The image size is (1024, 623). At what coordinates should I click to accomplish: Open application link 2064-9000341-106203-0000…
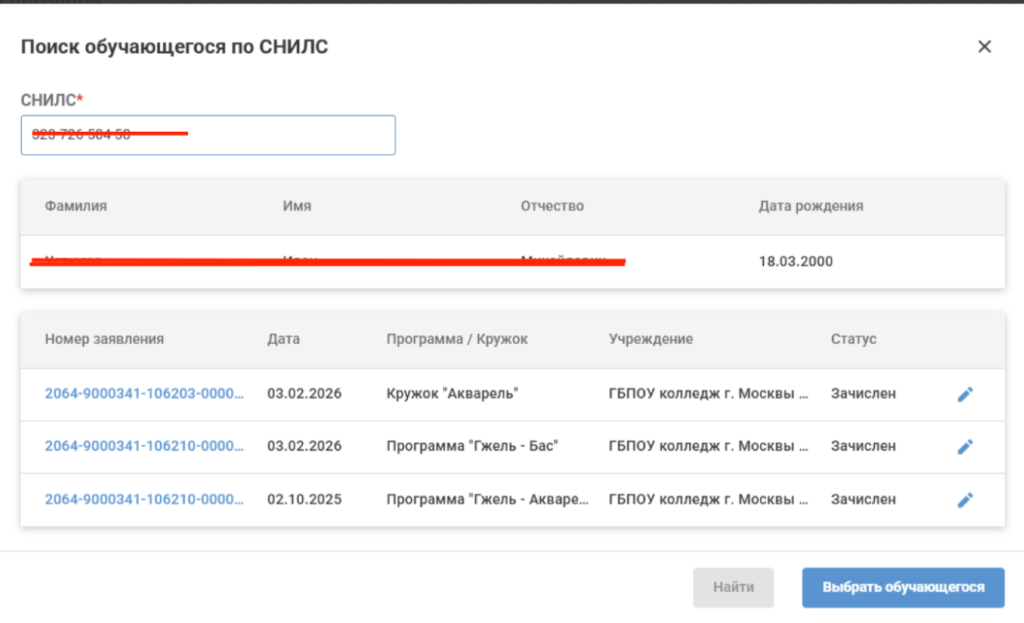click(144, 393)
